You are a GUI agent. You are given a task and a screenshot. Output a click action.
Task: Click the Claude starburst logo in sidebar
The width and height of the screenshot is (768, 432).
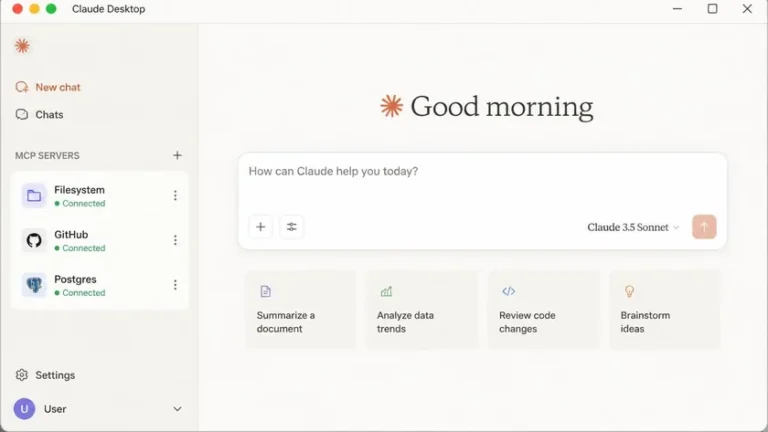22,46
